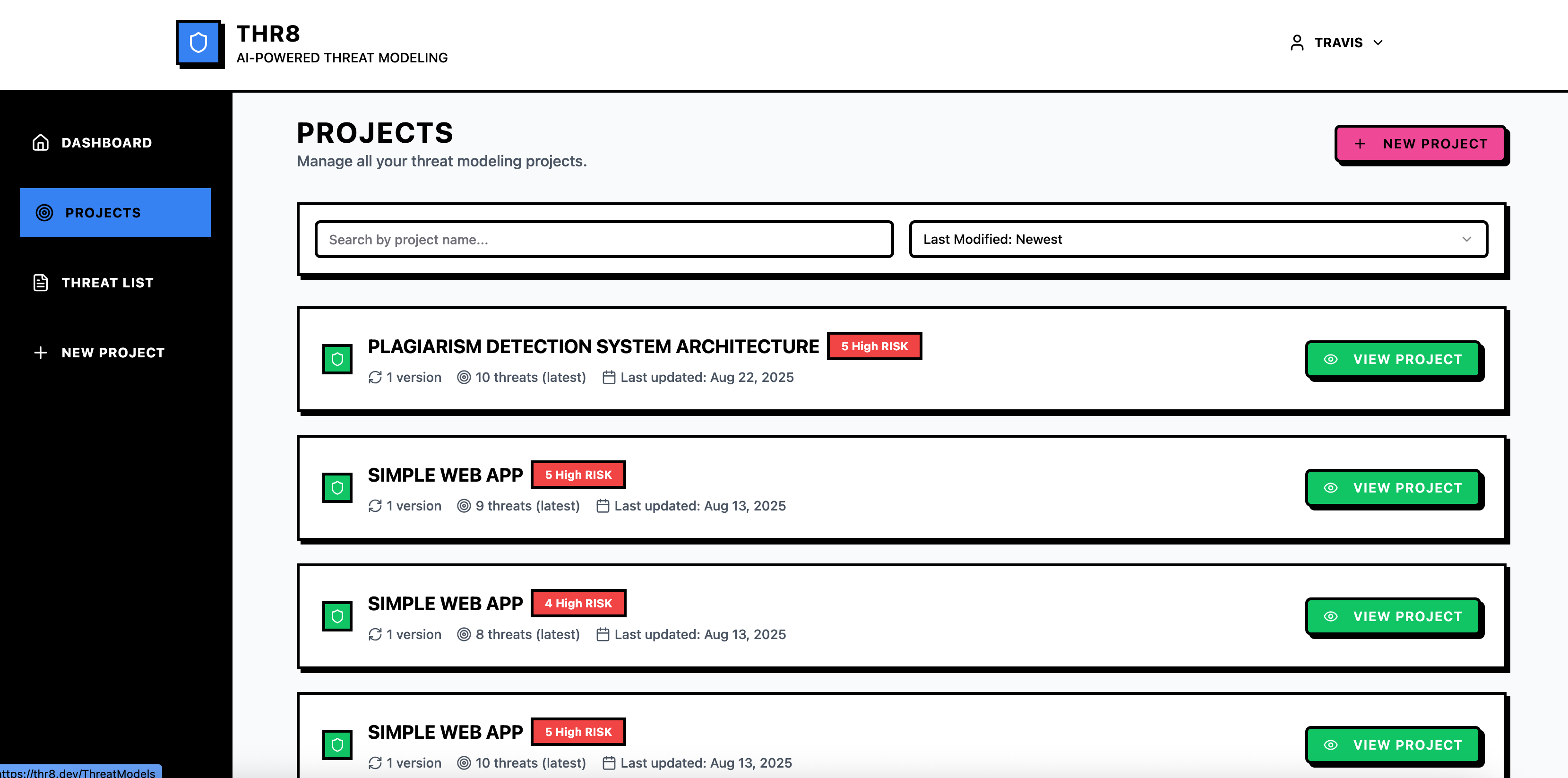Click shield icon of Simple Web App with 9 threats
Screen dimensions: 1568x778
coord(337,488)
